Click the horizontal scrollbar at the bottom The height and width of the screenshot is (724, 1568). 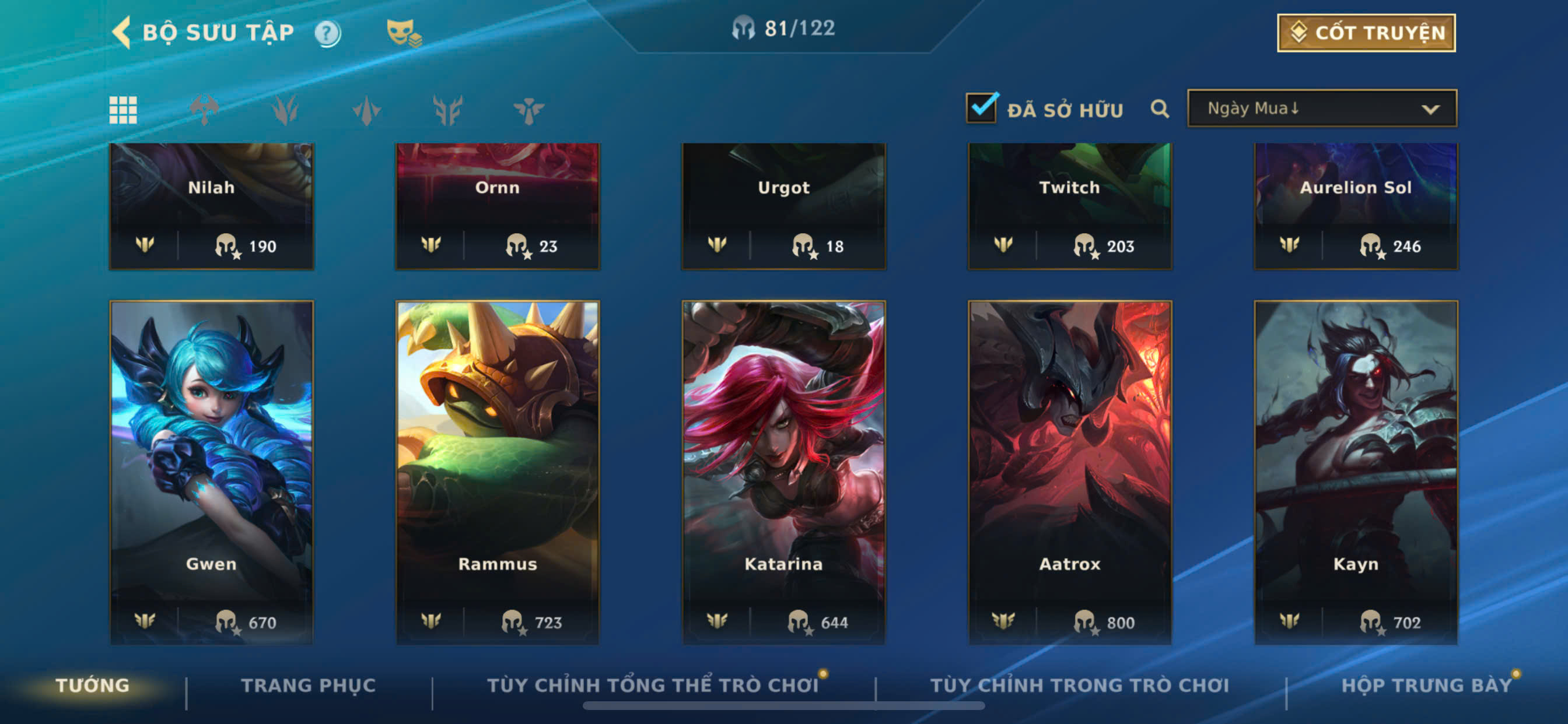[x=783, y=706]
